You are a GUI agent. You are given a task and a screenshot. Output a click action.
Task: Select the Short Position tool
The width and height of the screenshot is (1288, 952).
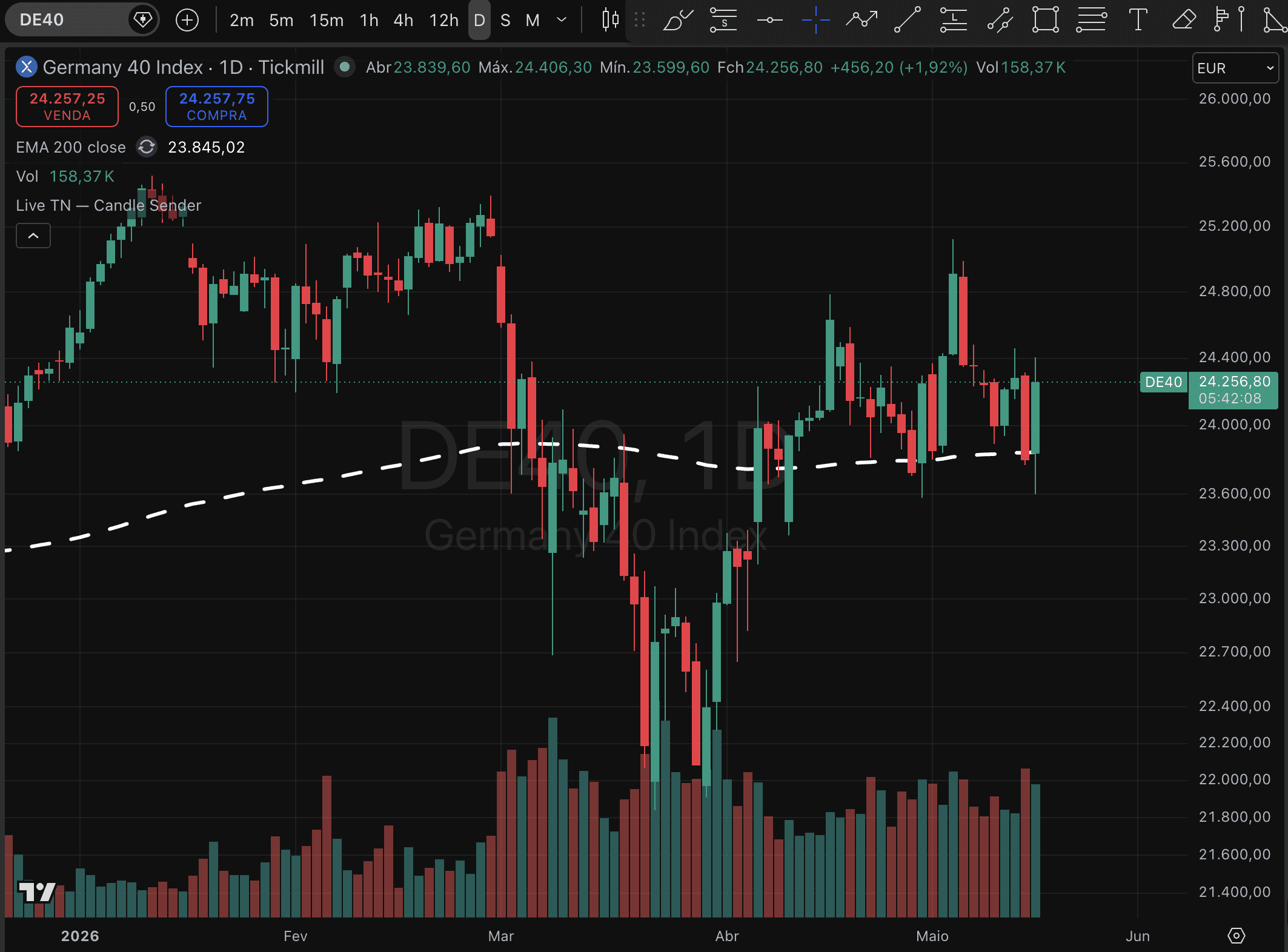pyautogui.click(x=723, y=20)
